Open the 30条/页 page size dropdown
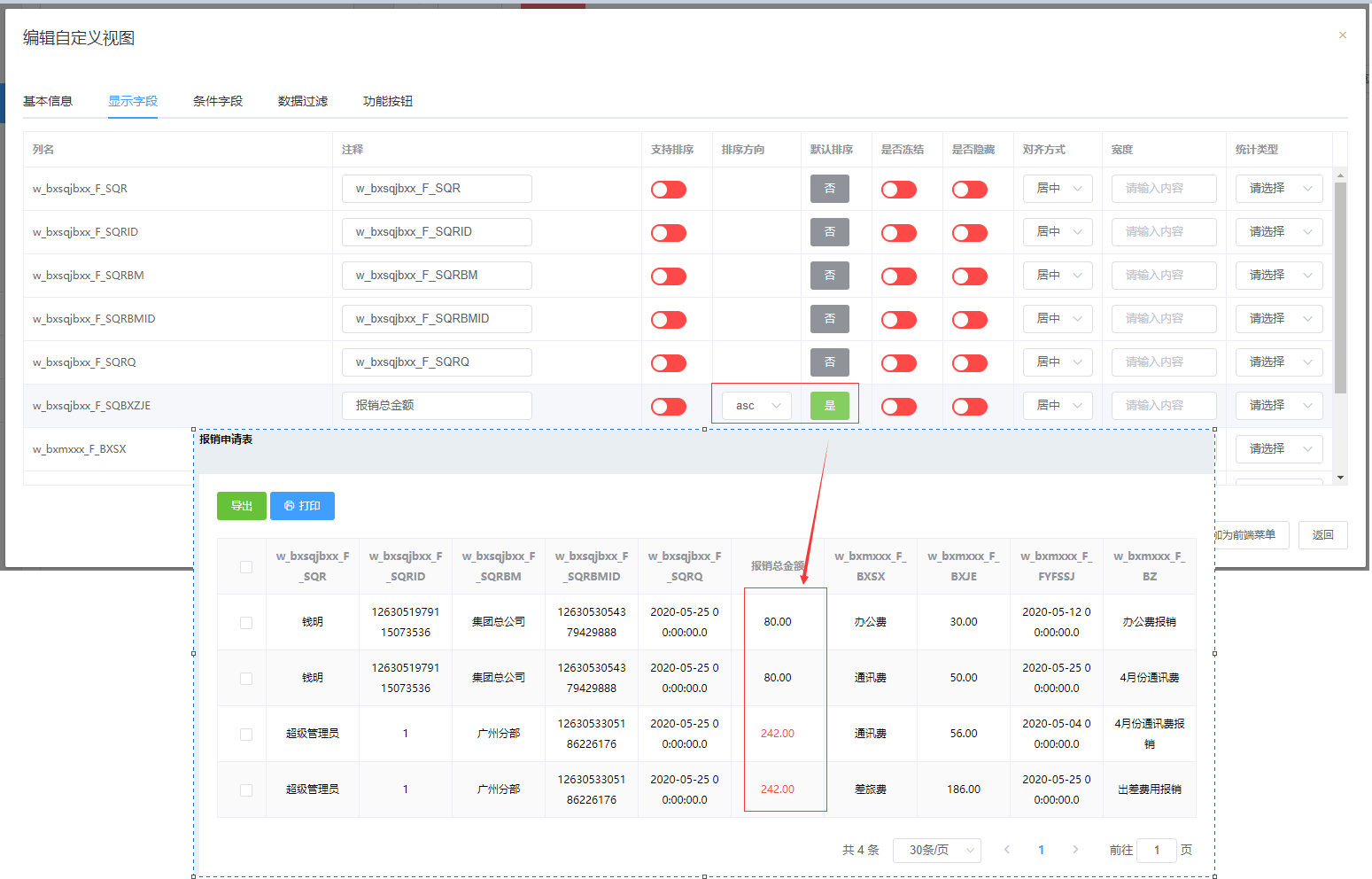The image size is (1372, 879). 937,851
